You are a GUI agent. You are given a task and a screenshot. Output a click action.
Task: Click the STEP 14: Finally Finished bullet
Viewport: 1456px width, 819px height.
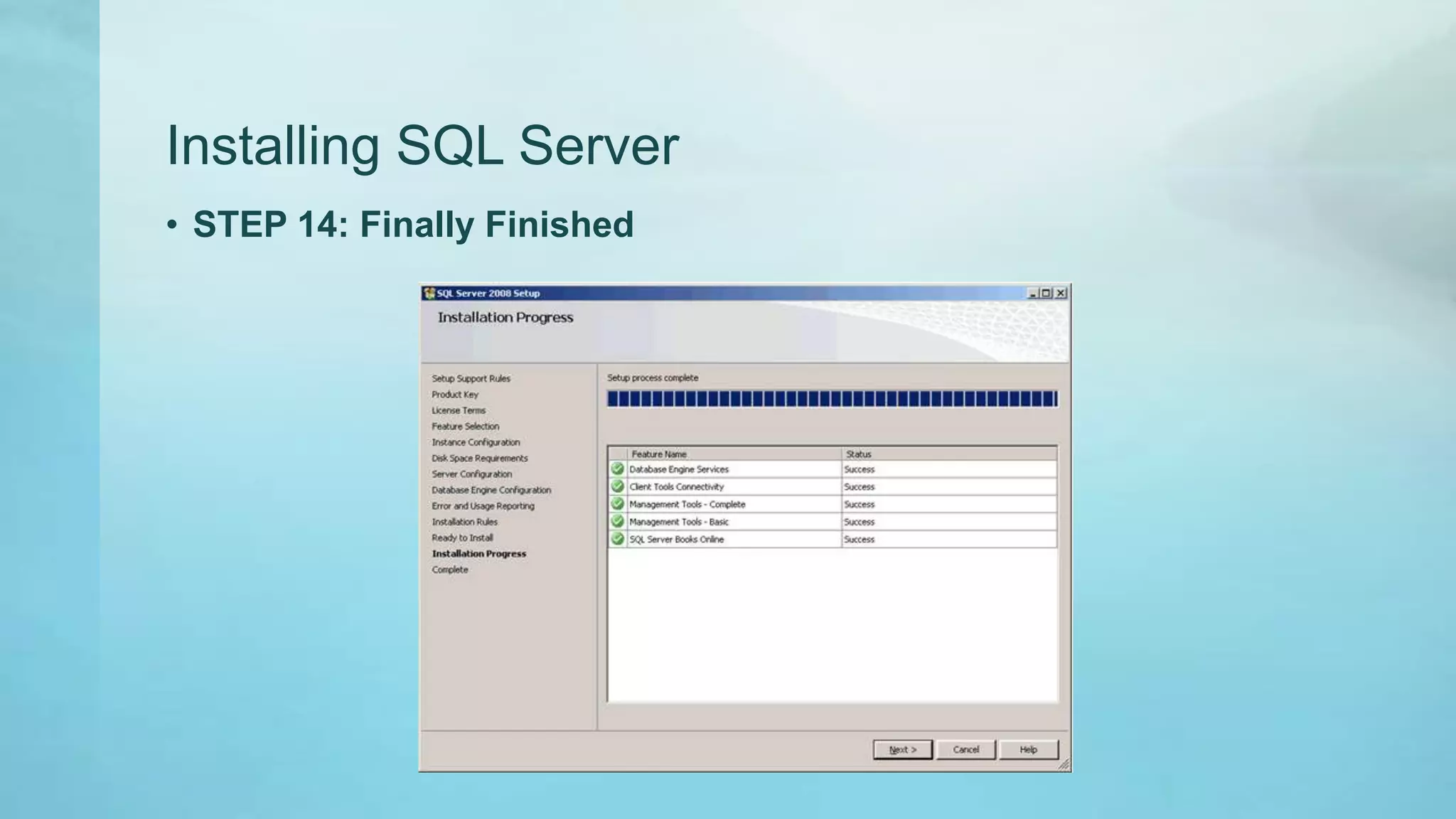[x=413, y=225]
